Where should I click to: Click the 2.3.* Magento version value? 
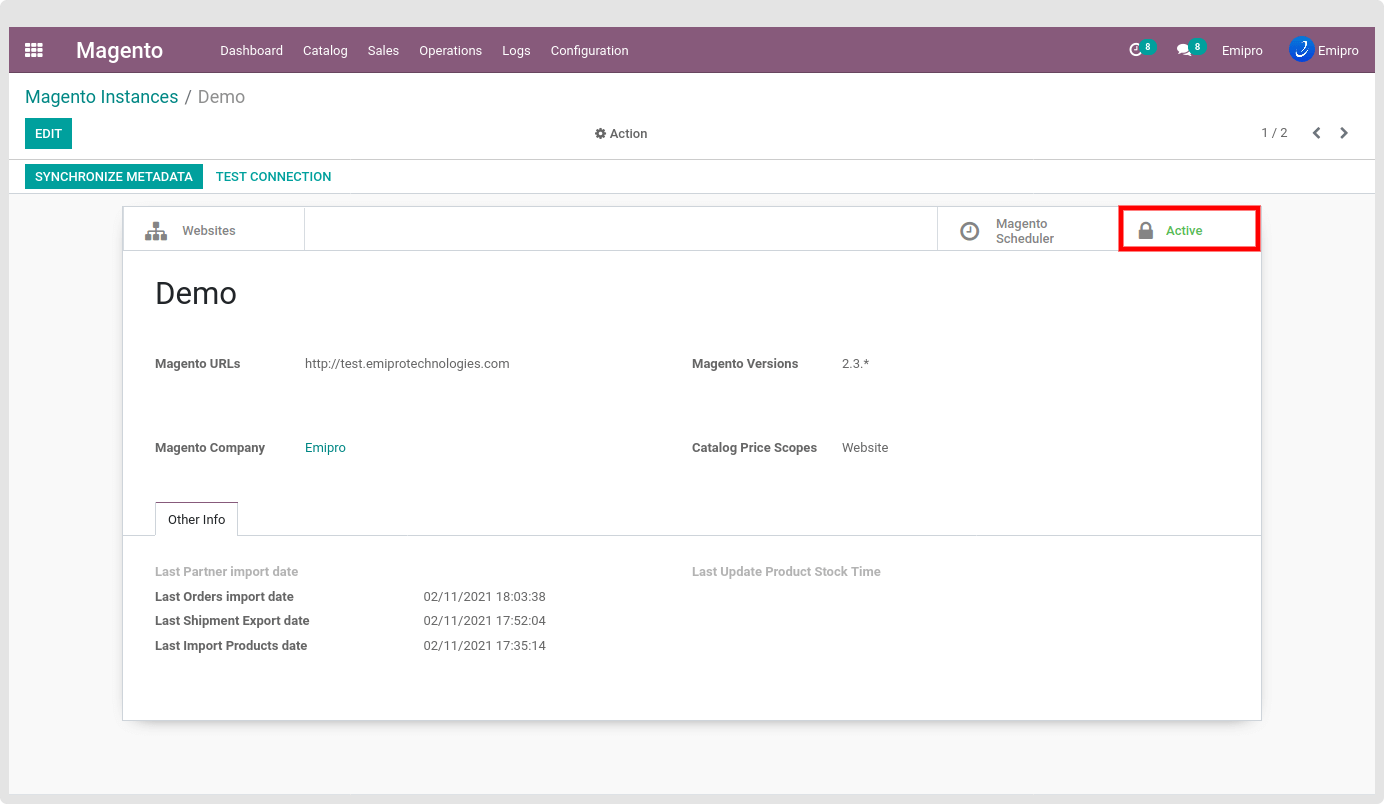point(855,364)
